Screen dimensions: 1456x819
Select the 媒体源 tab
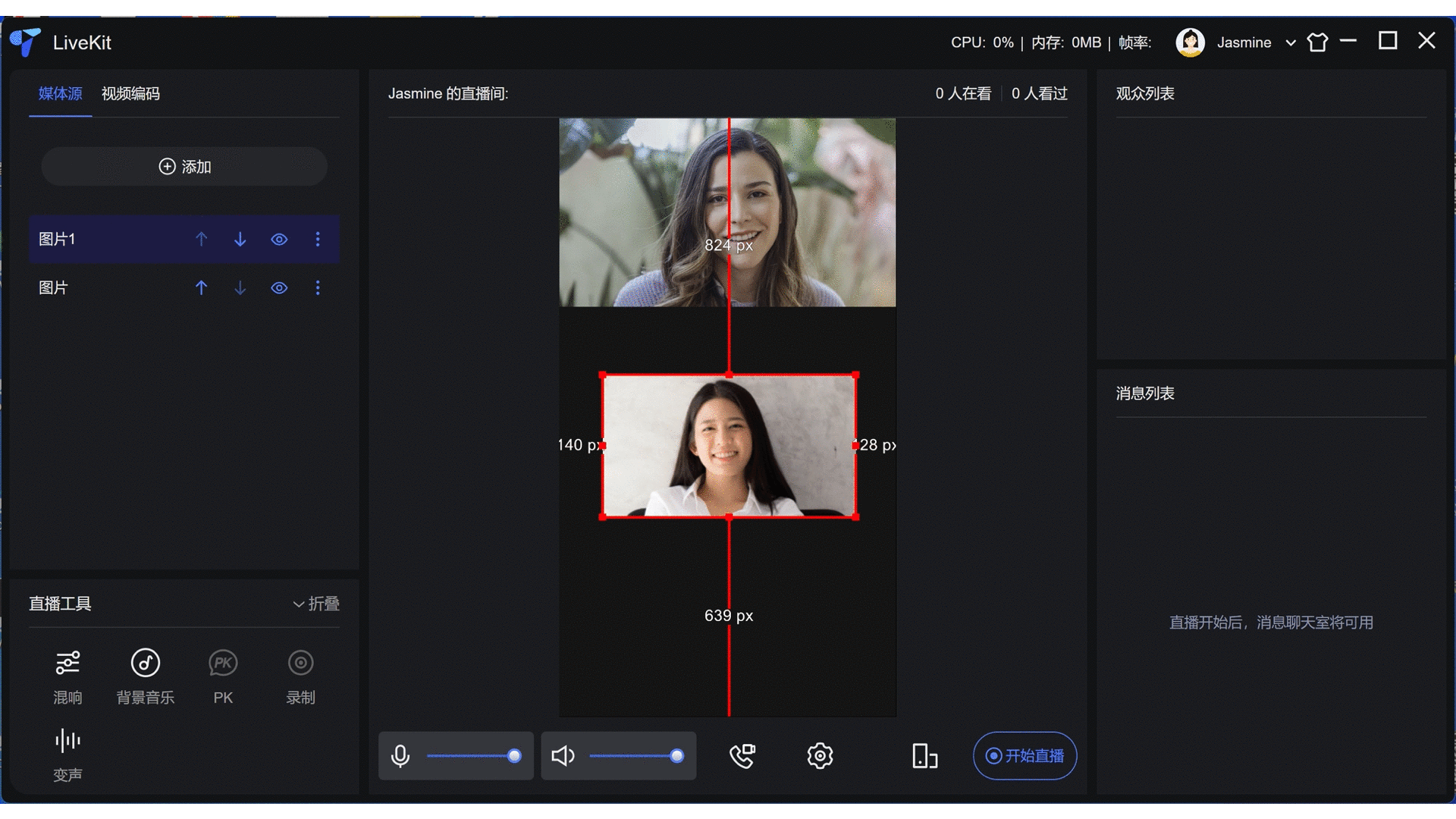click(60, 93)
